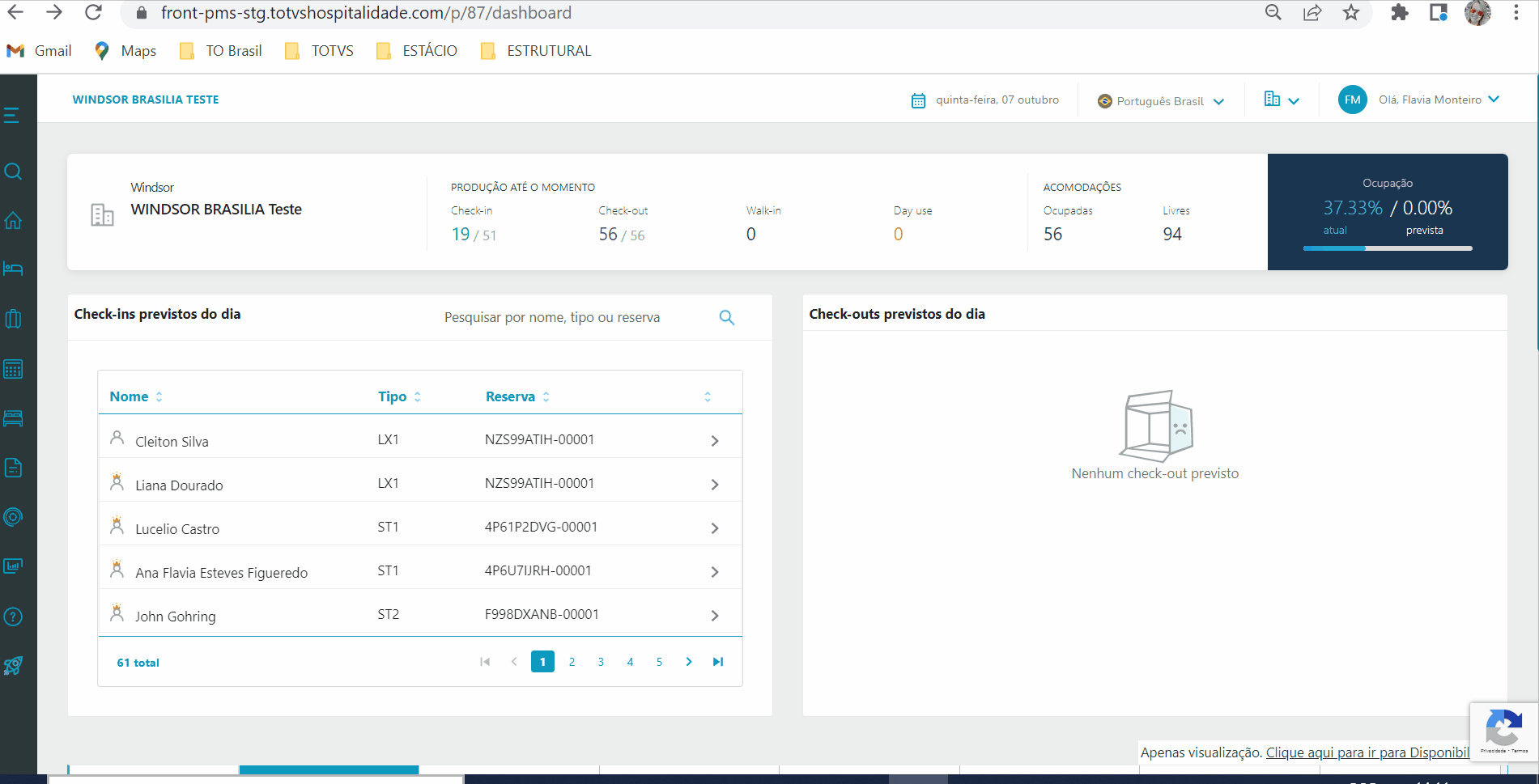Go to next page with pagination arrow
This screenshot has width=1539, height=784.
tap(689, 662)
